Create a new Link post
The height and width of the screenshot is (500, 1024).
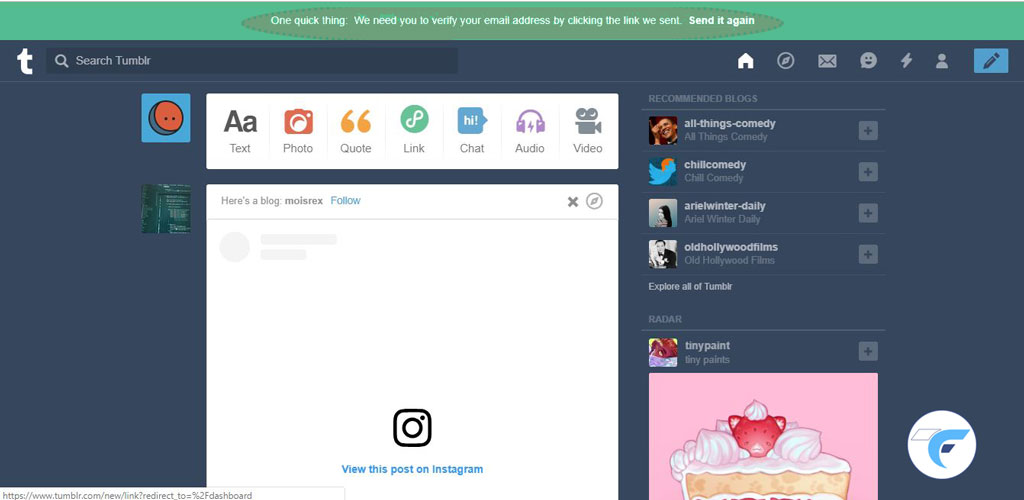(414, 131)
